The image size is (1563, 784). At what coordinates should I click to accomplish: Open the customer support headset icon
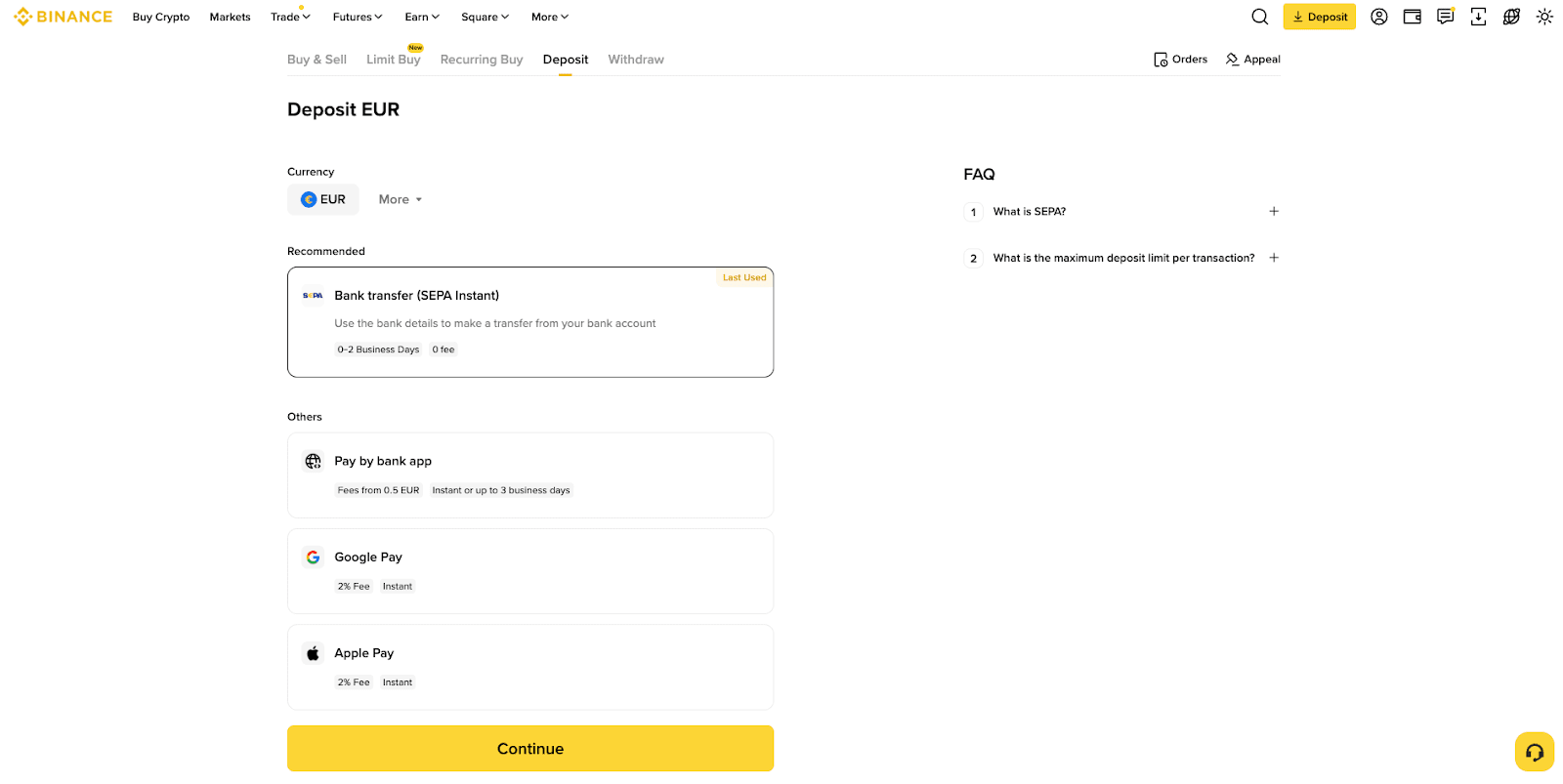1534,752
